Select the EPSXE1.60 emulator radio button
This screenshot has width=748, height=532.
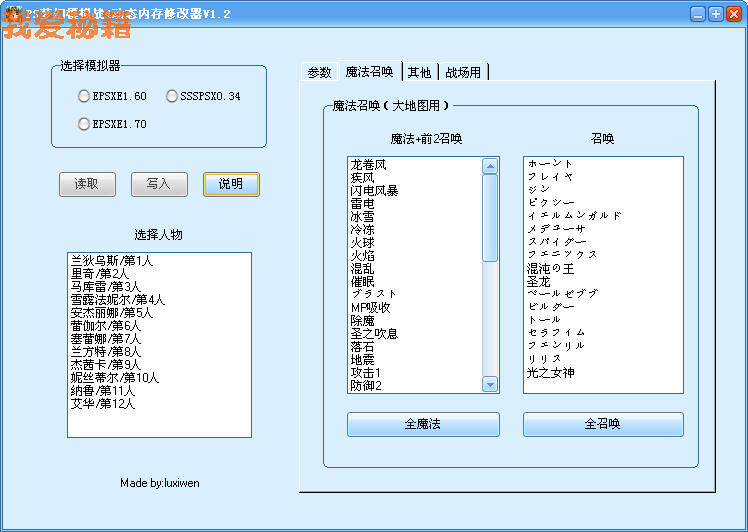(84, 96)
